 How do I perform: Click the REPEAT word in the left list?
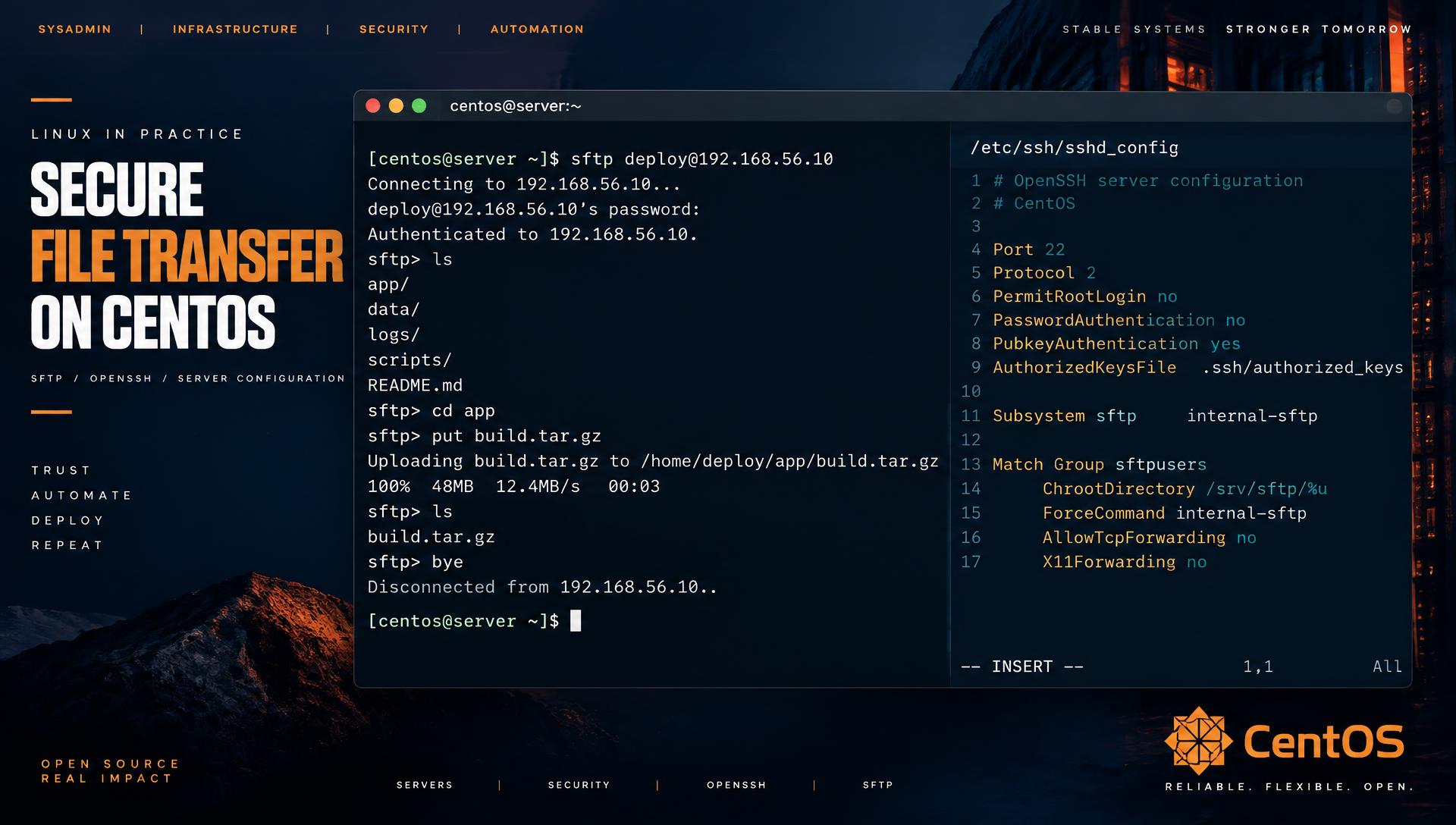[x=67, y=545]
